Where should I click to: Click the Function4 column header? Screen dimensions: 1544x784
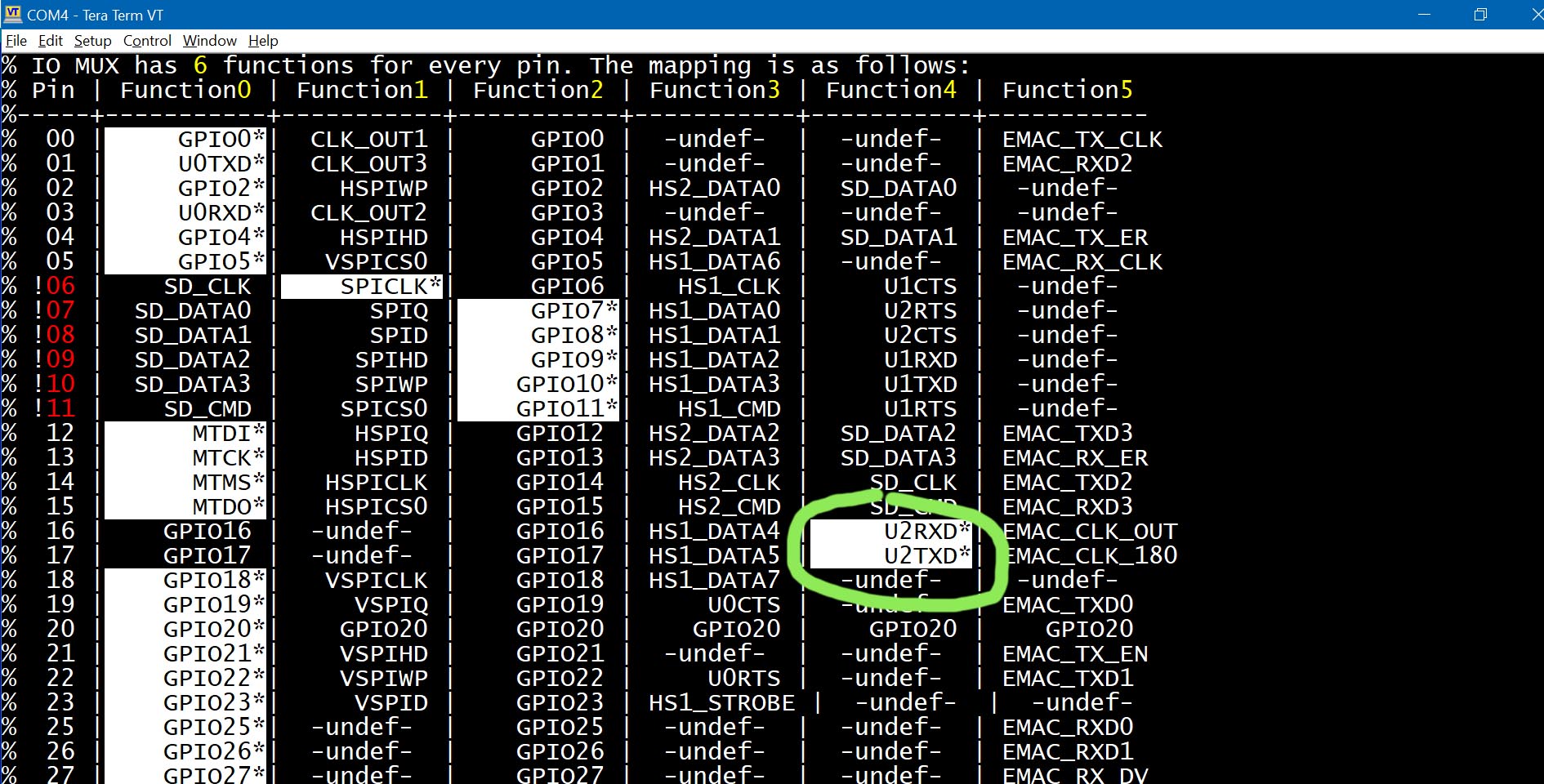pyautogui.click(x=892, y=90)
